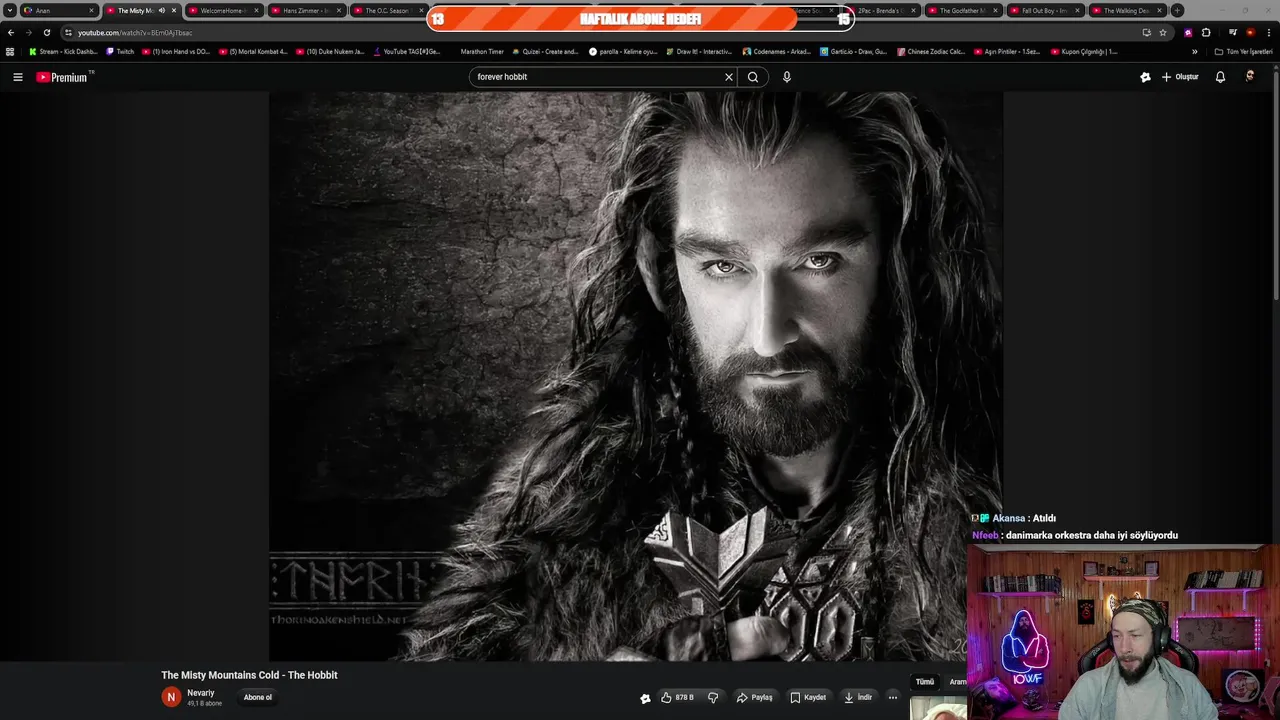Open more actions three-dot menu

[x=893, y=697]
